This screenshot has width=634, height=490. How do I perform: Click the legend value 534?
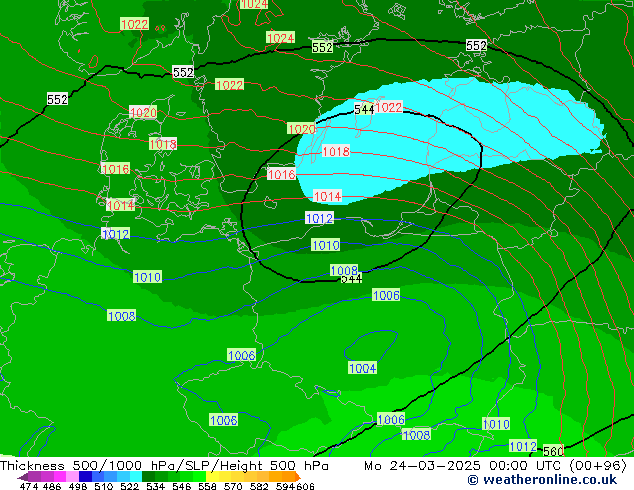point(155,486)
